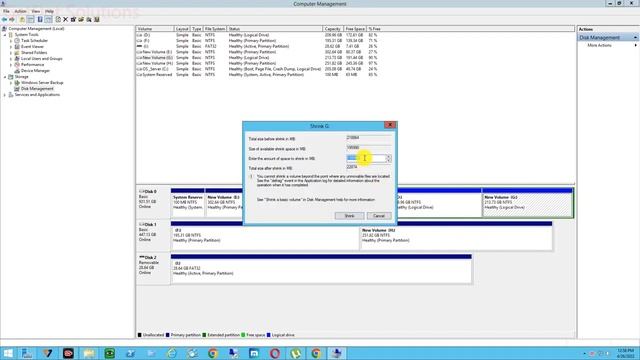Open the Server Manager icon beside Start
Screen dimensions: 640x360
pyautogui.click(x=27, y=353)
